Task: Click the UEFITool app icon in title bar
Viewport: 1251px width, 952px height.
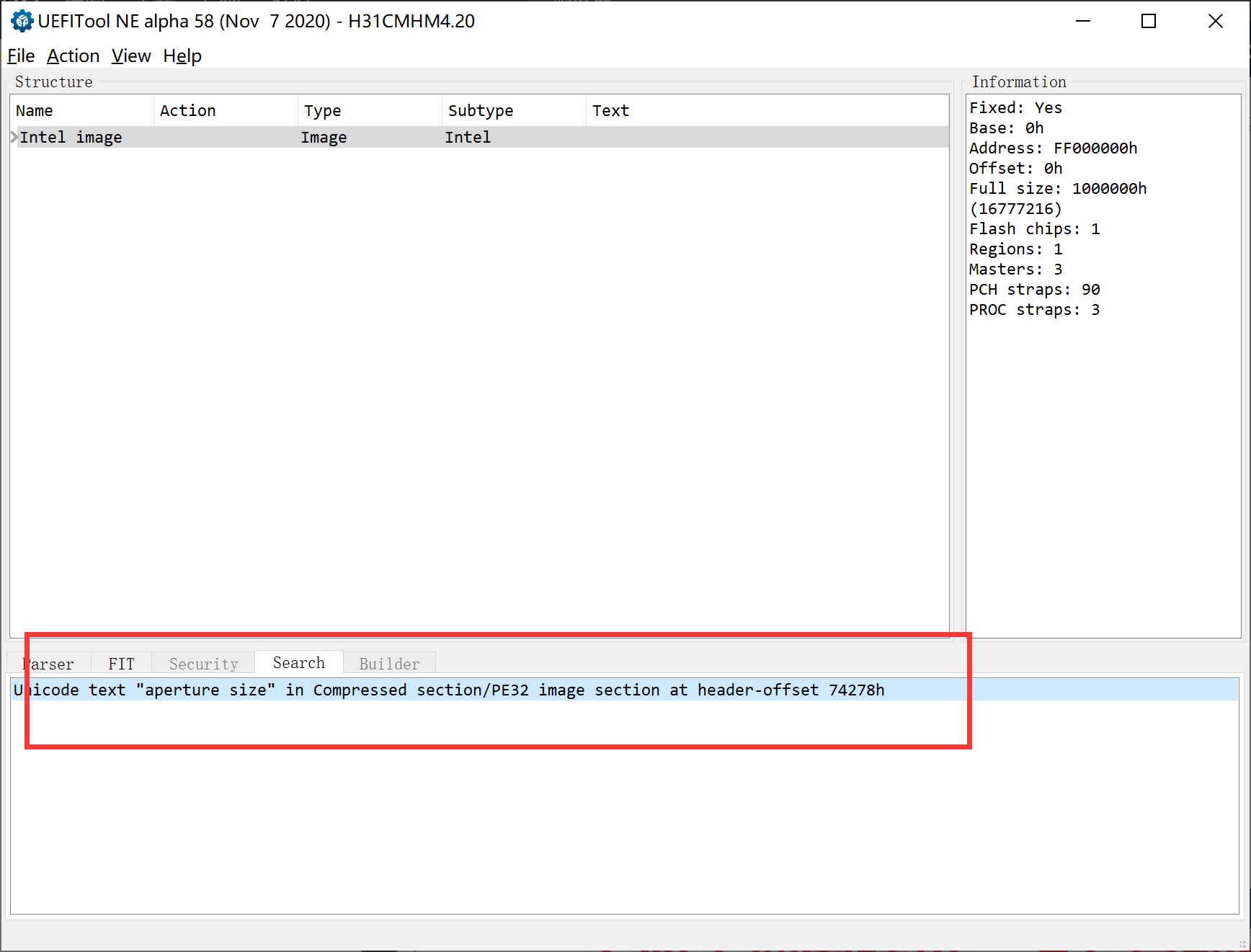Action: (22, 22)
